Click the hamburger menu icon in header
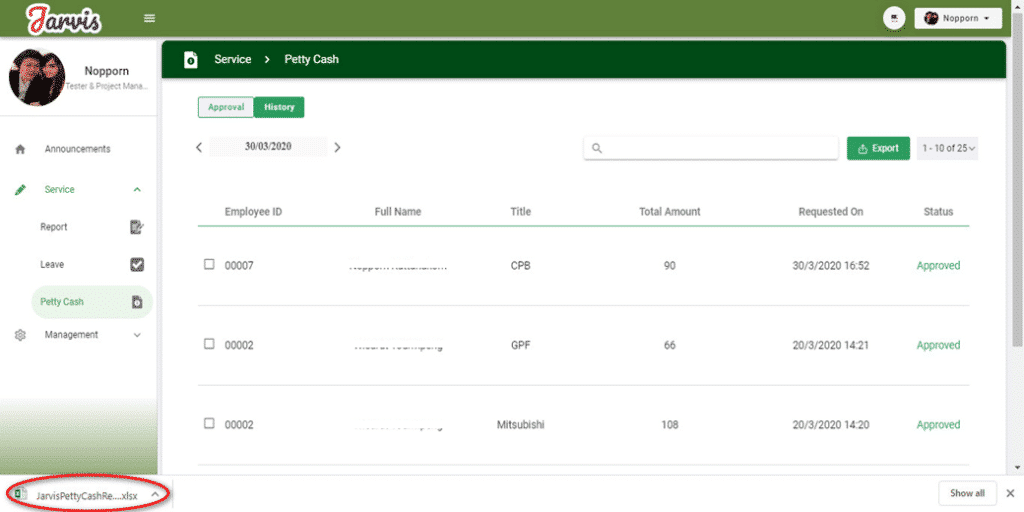Screen dimensions: 1024x512 pyautogui.click(x=150, y=18)
